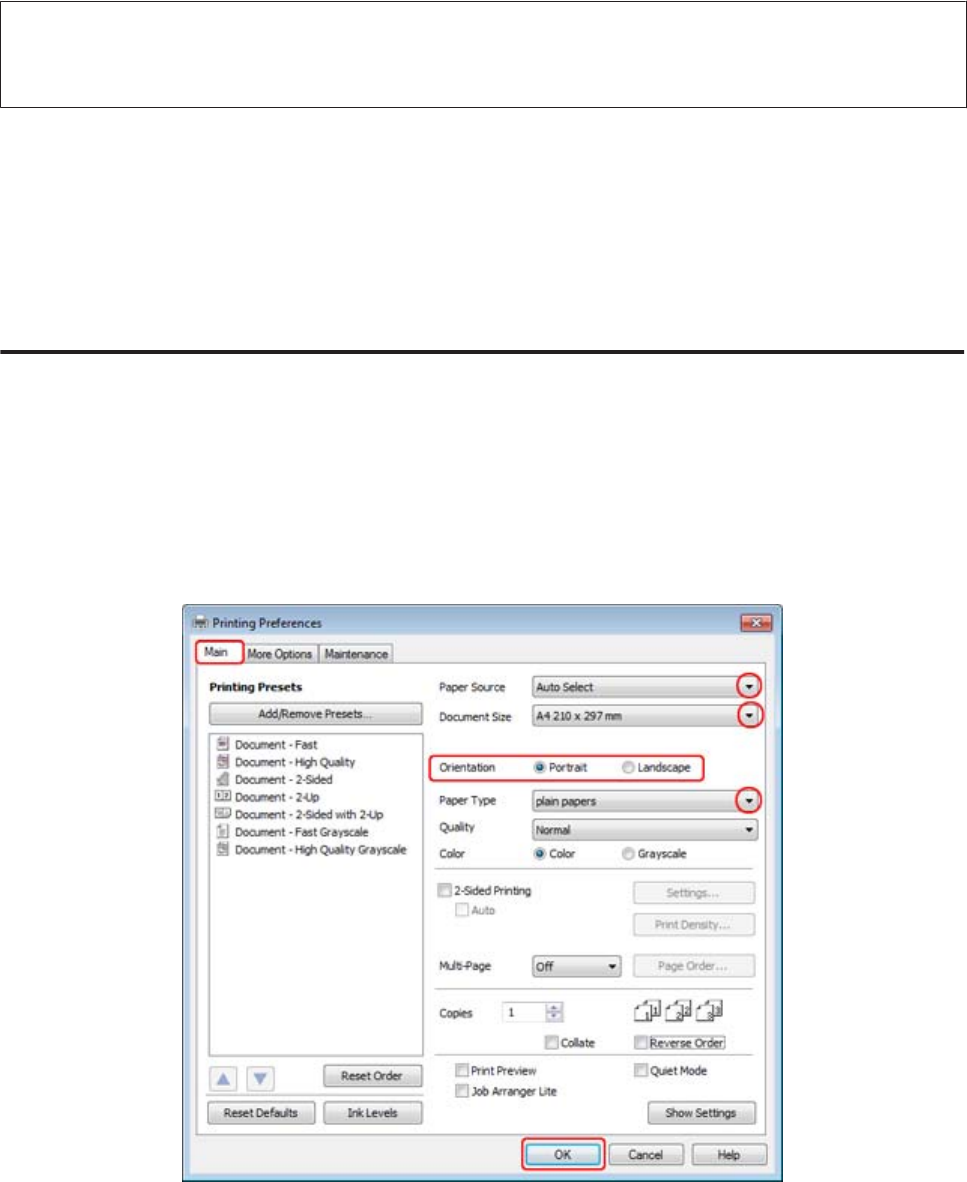Screen dimensions: 967x1182
Task: Click the Add/Remove Presets button
Action: click(x=315, y=714)
